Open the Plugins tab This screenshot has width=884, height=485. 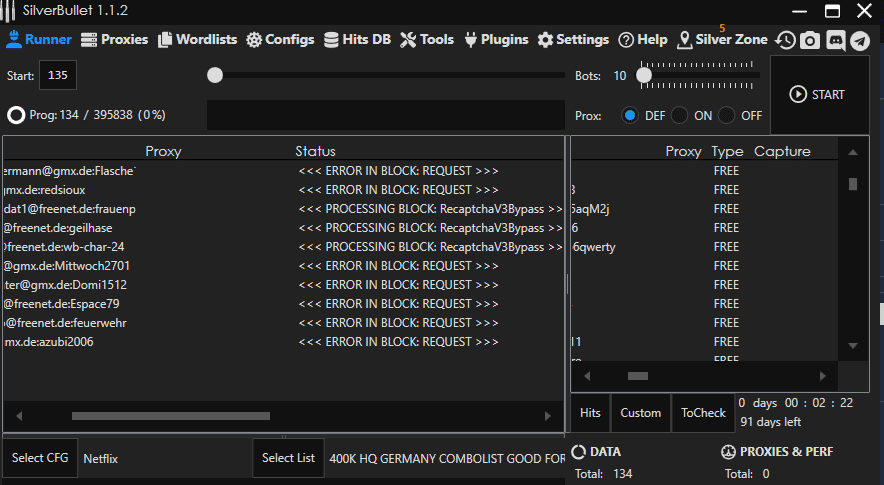coord(496,39)
